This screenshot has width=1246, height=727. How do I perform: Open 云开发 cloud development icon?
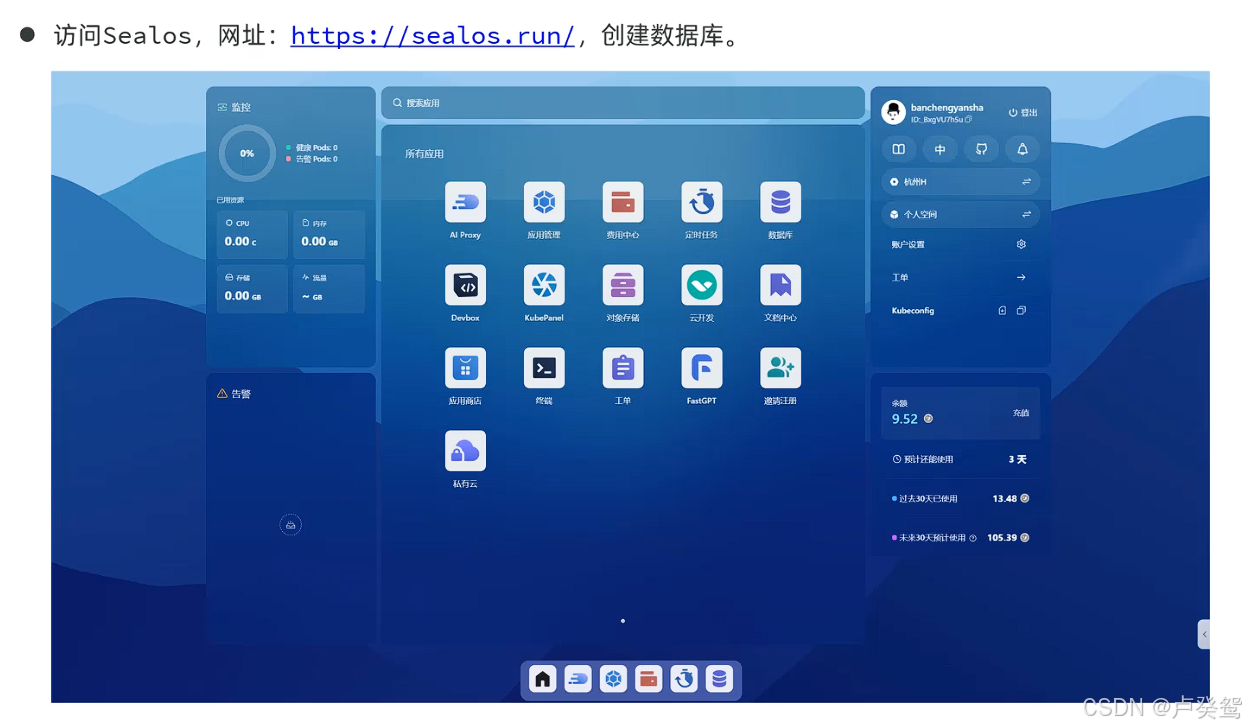point(702,285)
